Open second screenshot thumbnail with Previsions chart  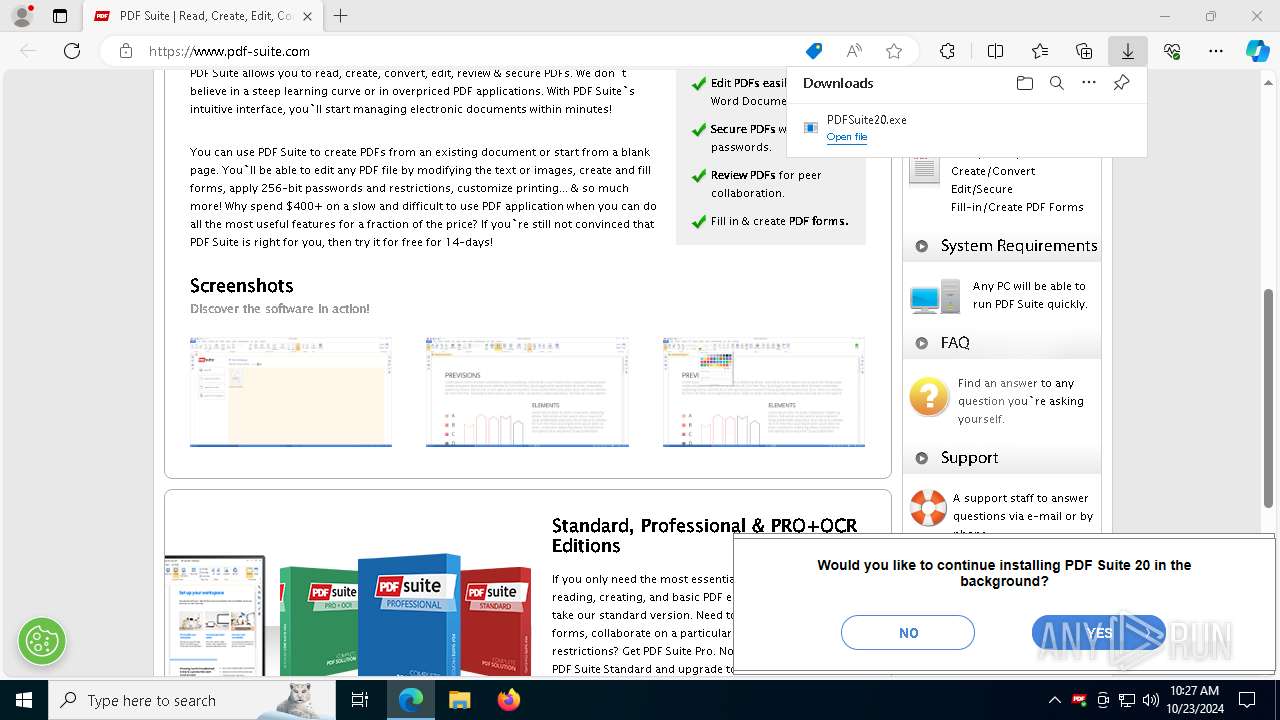pos(527,392)
